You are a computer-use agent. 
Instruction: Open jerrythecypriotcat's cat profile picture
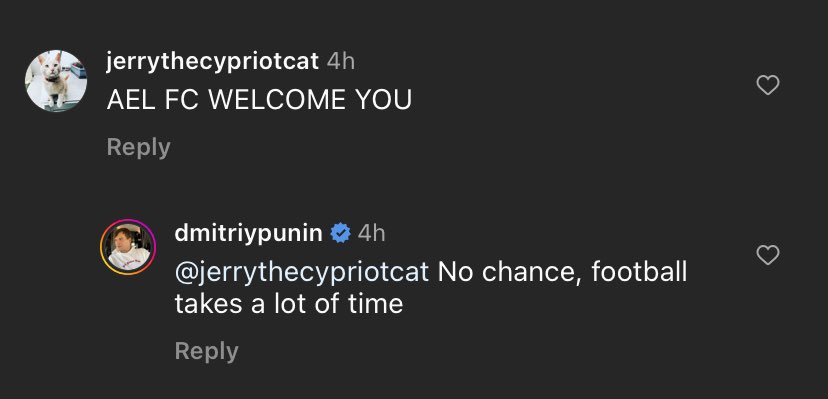click(56, 81)
